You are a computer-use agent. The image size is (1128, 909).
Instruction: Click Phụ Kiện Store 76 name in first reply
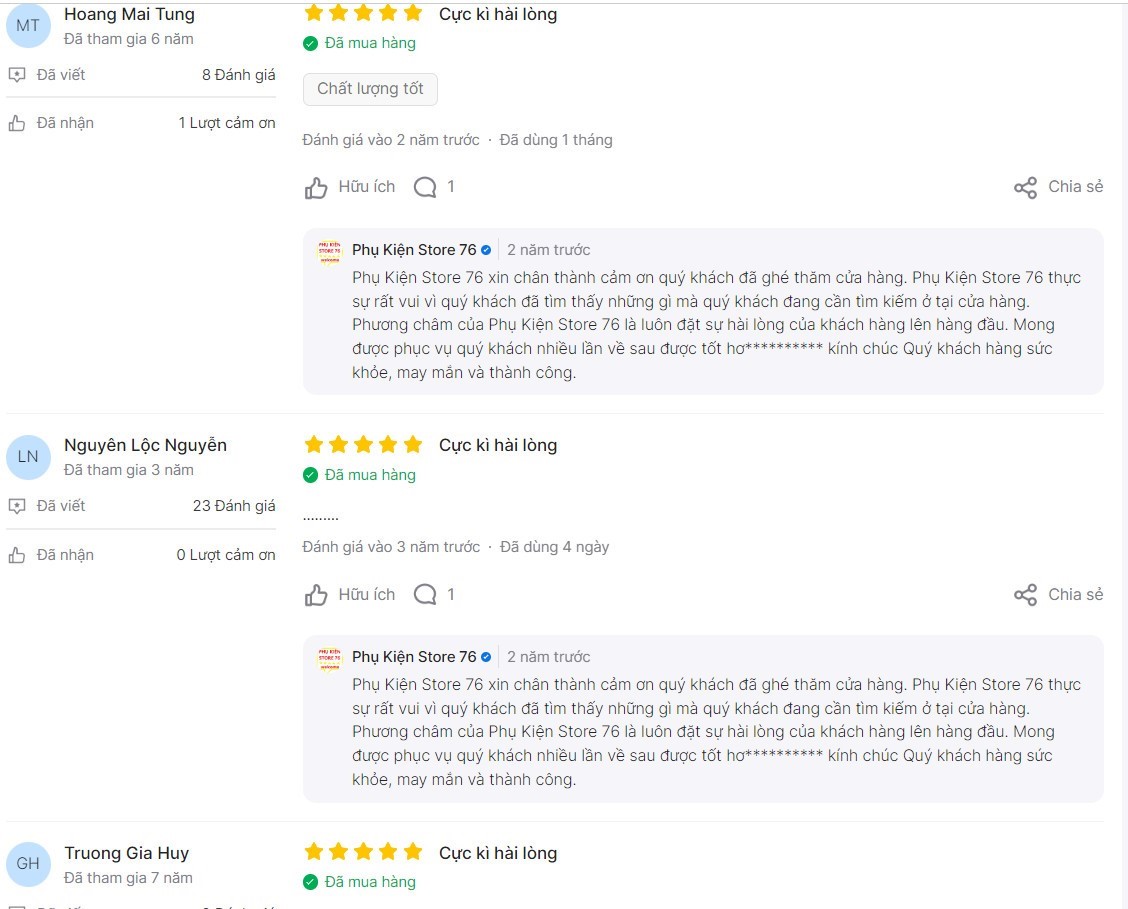[x=414, y=250]
